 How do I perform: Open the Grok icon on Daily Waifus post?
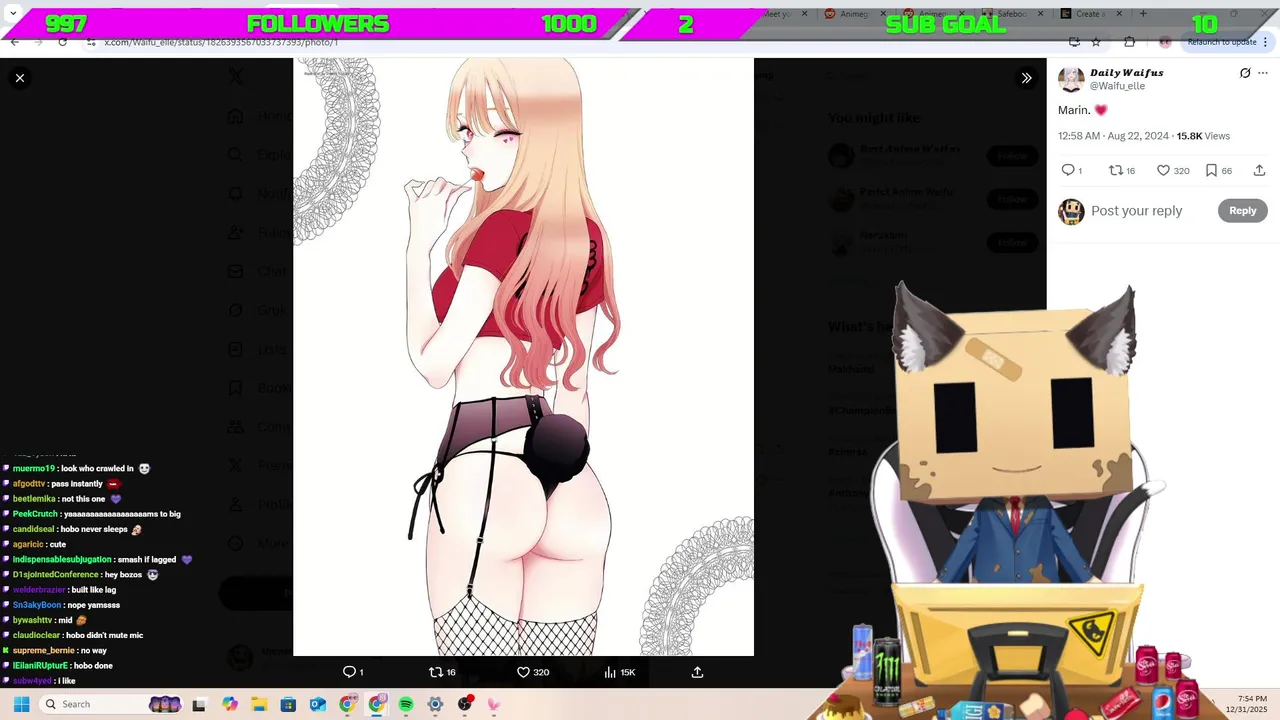pos(1245,73)
